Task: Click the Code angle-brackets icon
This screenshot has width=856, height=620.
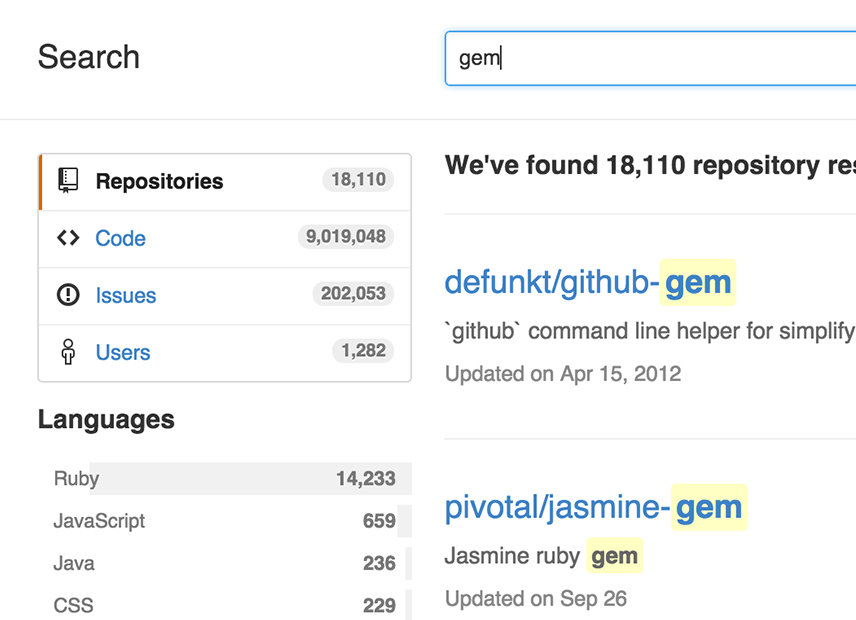Action: point(68,238)
